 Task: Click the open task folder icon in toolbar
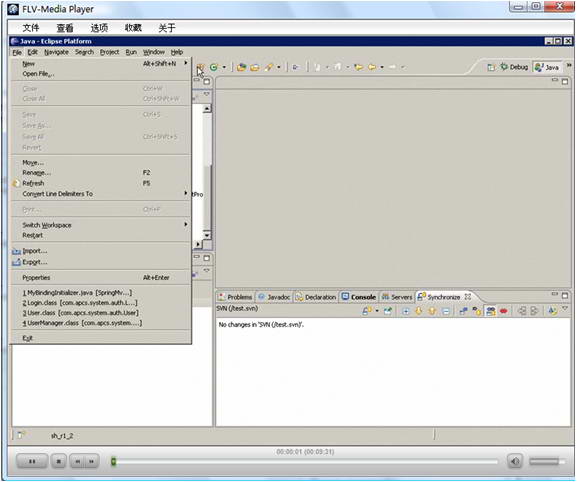pos(255,67)
